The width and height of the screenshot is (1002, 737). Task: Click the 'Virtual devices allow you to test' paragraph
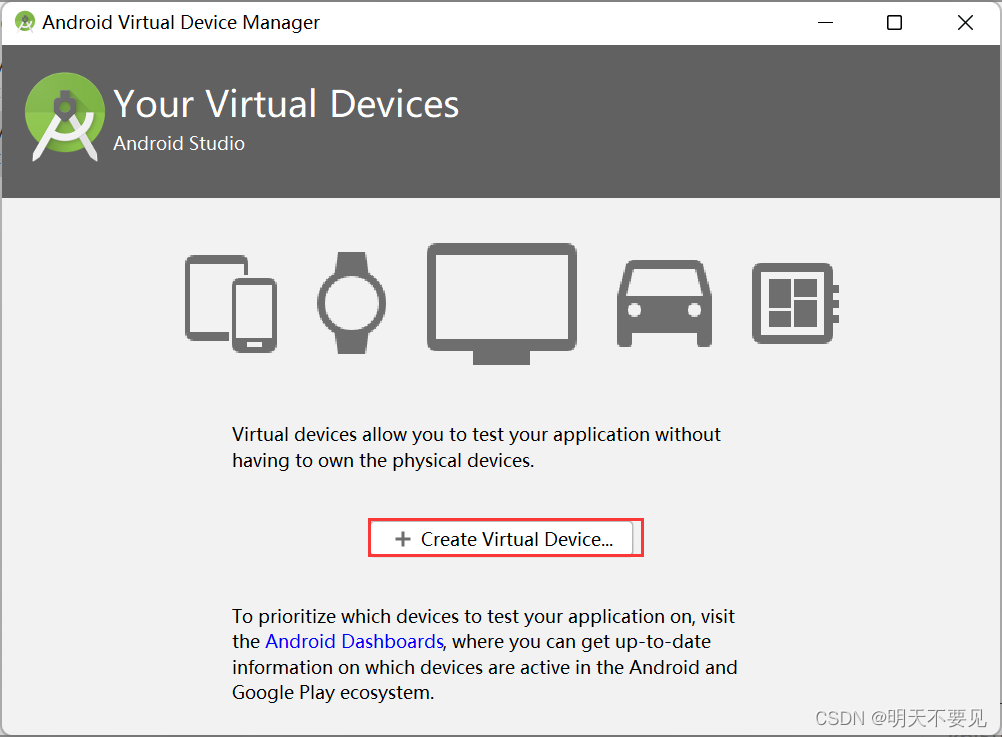(476, 447)
